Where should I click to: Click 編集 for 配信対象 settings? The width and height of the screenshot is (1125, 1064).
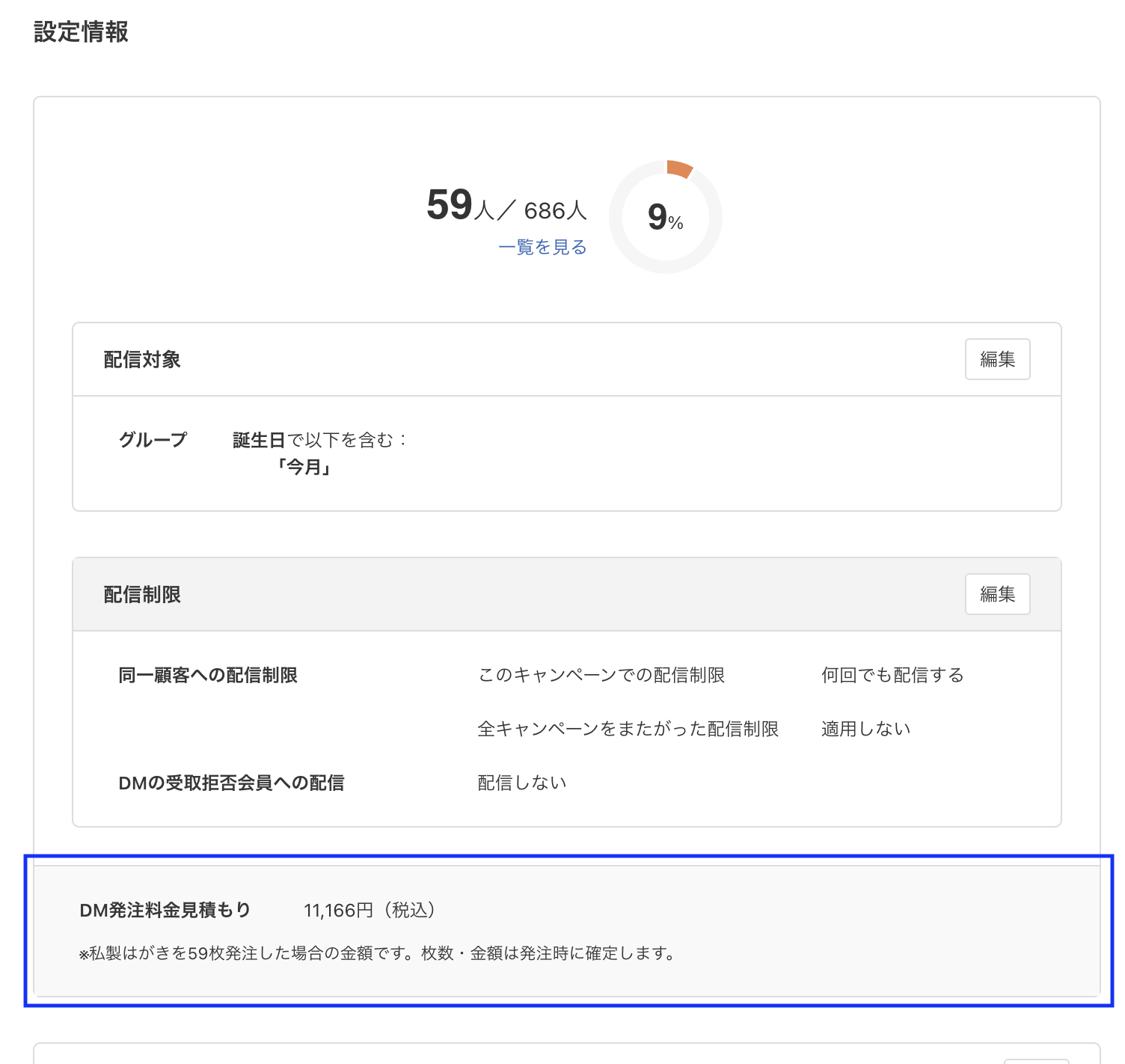tap(997, 358)
